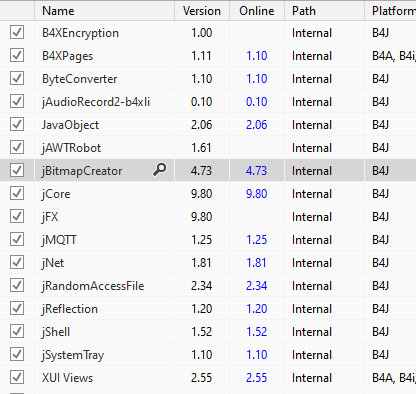416x394 pixels.
Task: Uncheck the jNet library checkbox
Action: tap(17, 262)
